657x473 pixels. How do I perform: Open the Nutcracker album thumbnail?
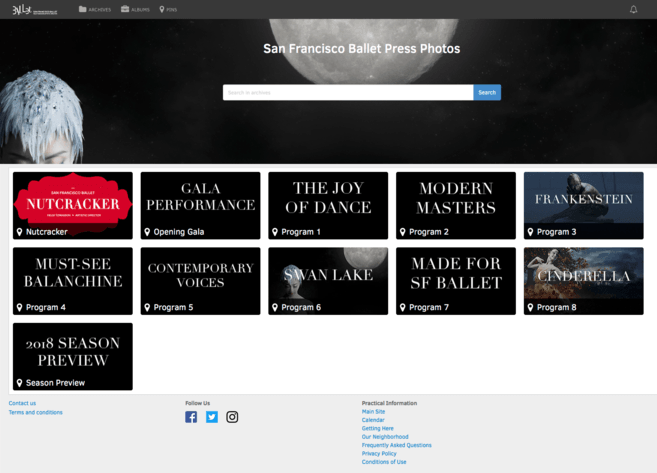tap(73, 206)
